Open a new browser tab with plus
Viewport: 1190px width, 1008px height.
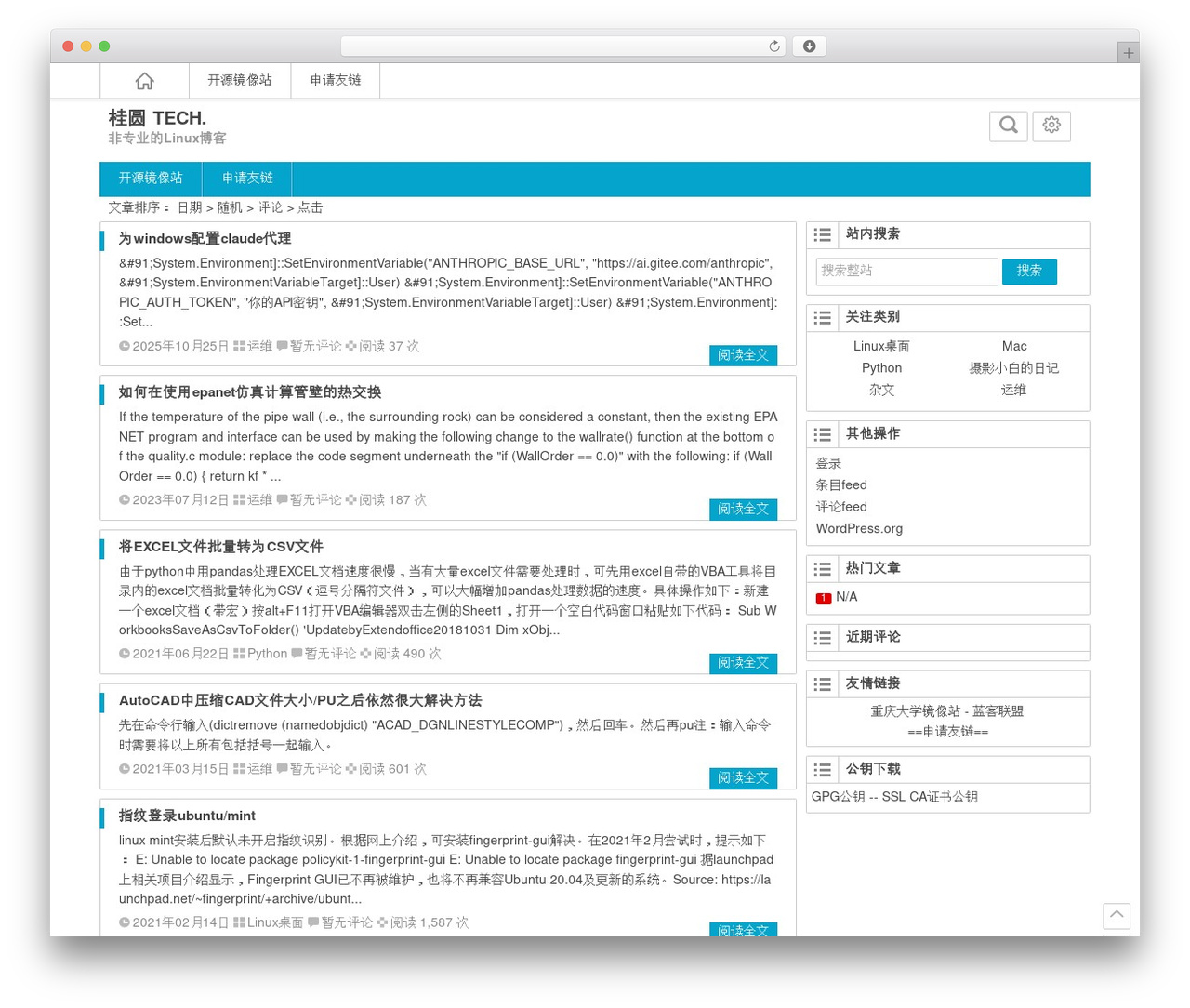(1128, 53)
